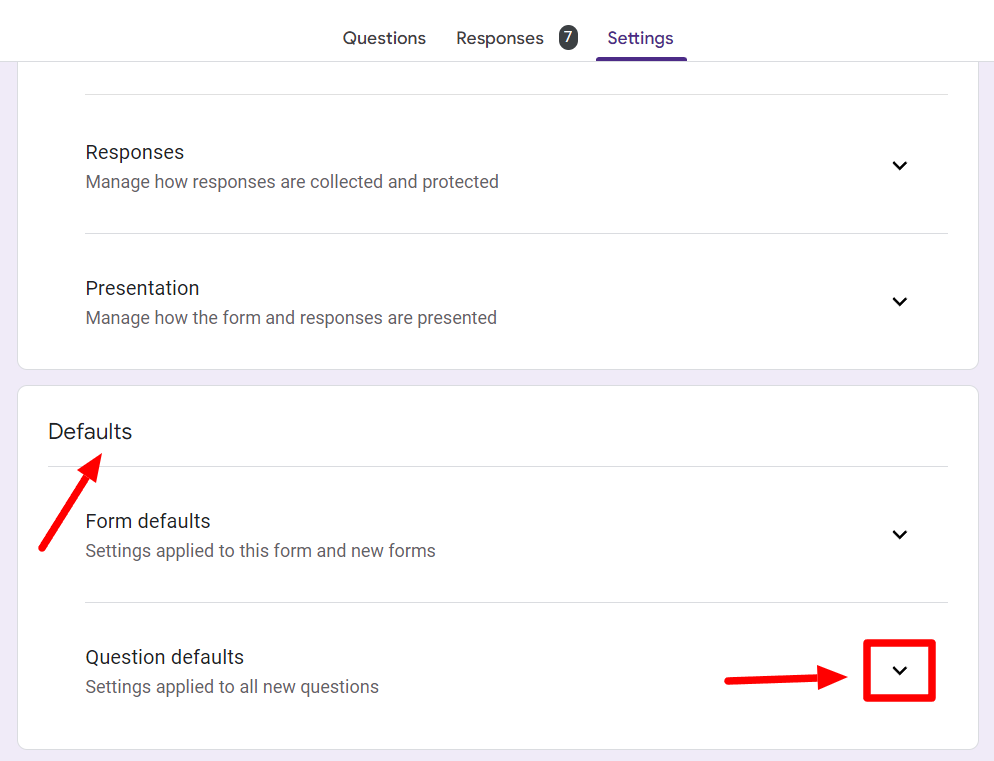Switch to the Questions tab

(x=384, y=38)
